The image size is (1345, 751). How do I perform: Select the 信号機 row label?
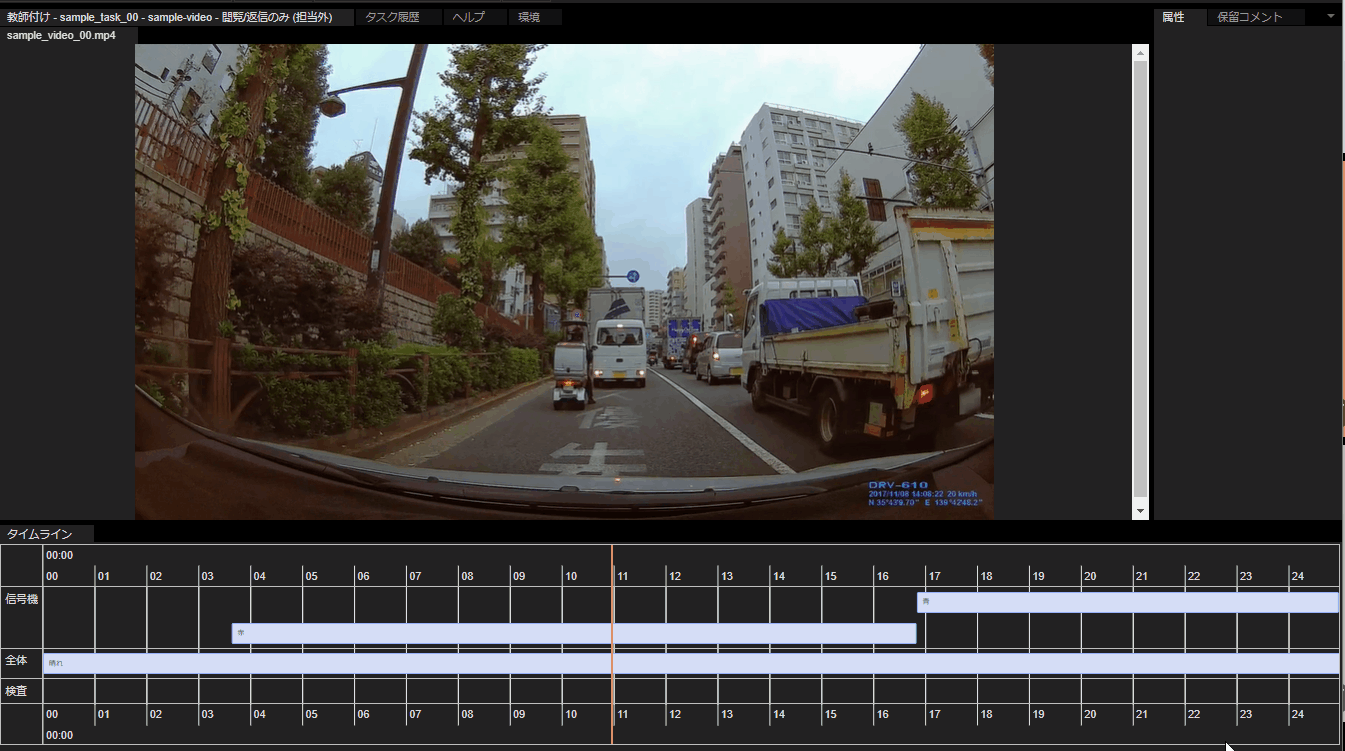coord(21,599)
